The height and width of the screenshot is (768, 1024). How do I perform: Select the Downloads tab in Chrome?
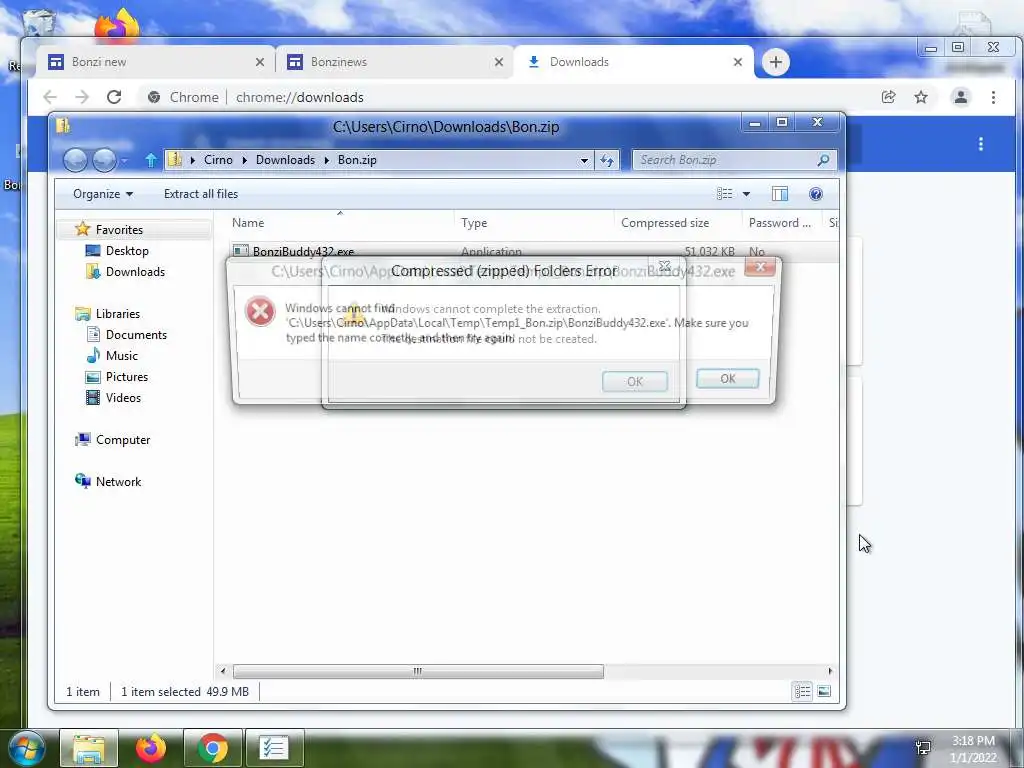[x=633, y=62]
